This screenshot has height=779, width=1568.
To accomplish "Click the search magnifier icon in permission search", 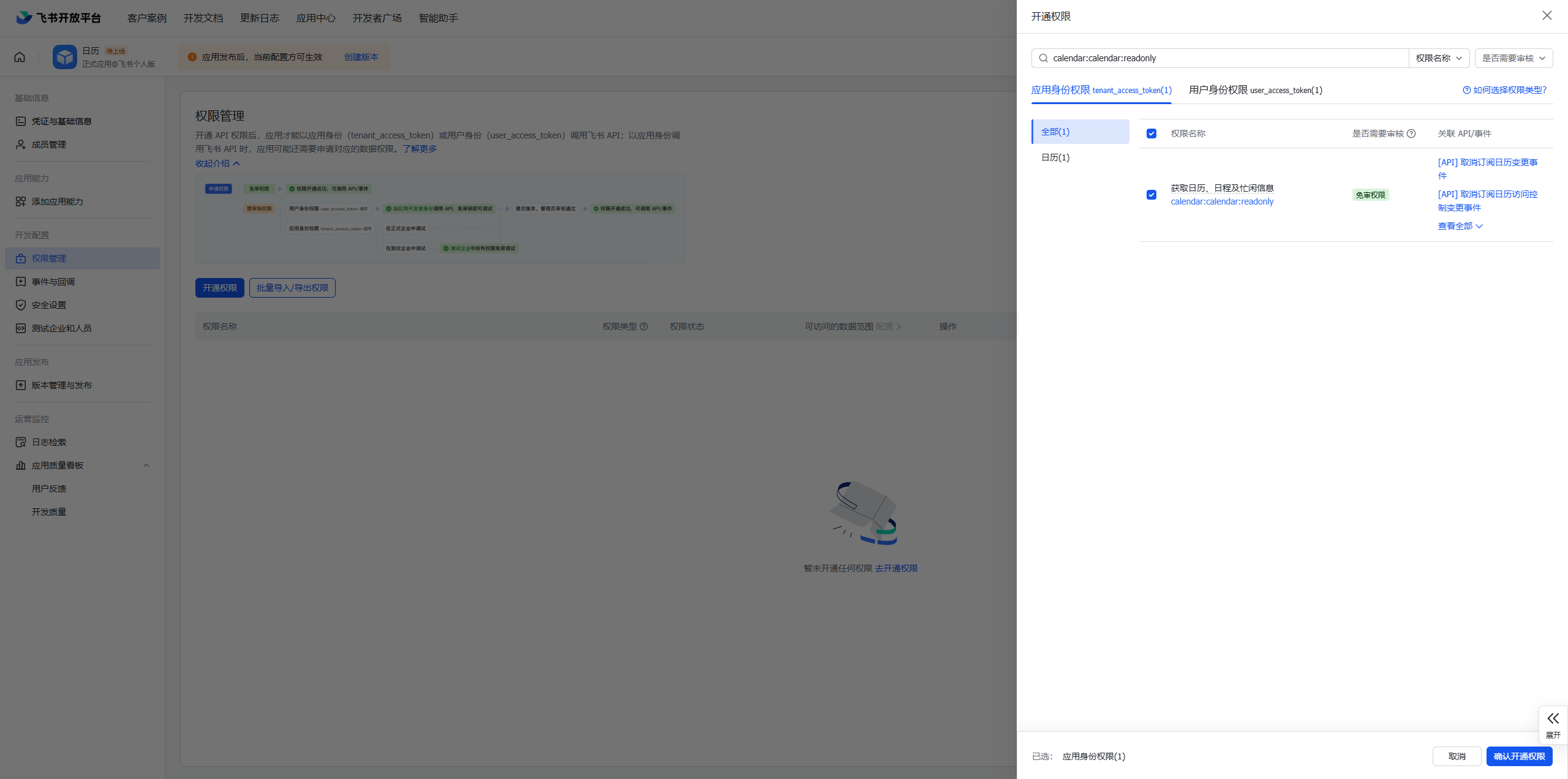I will point(1043,58).
